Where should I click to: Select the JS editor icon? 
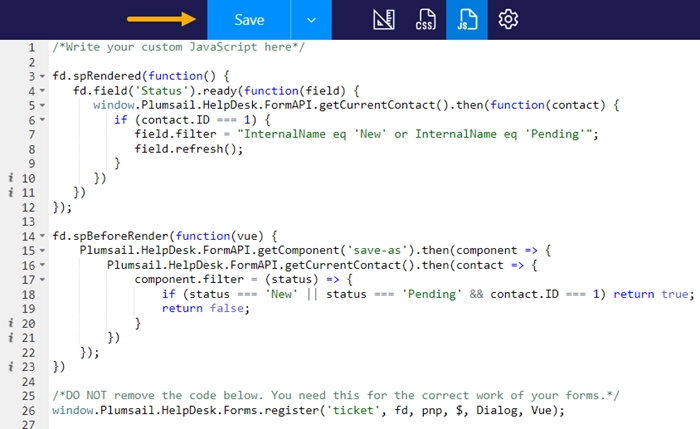tap(467, 20)
